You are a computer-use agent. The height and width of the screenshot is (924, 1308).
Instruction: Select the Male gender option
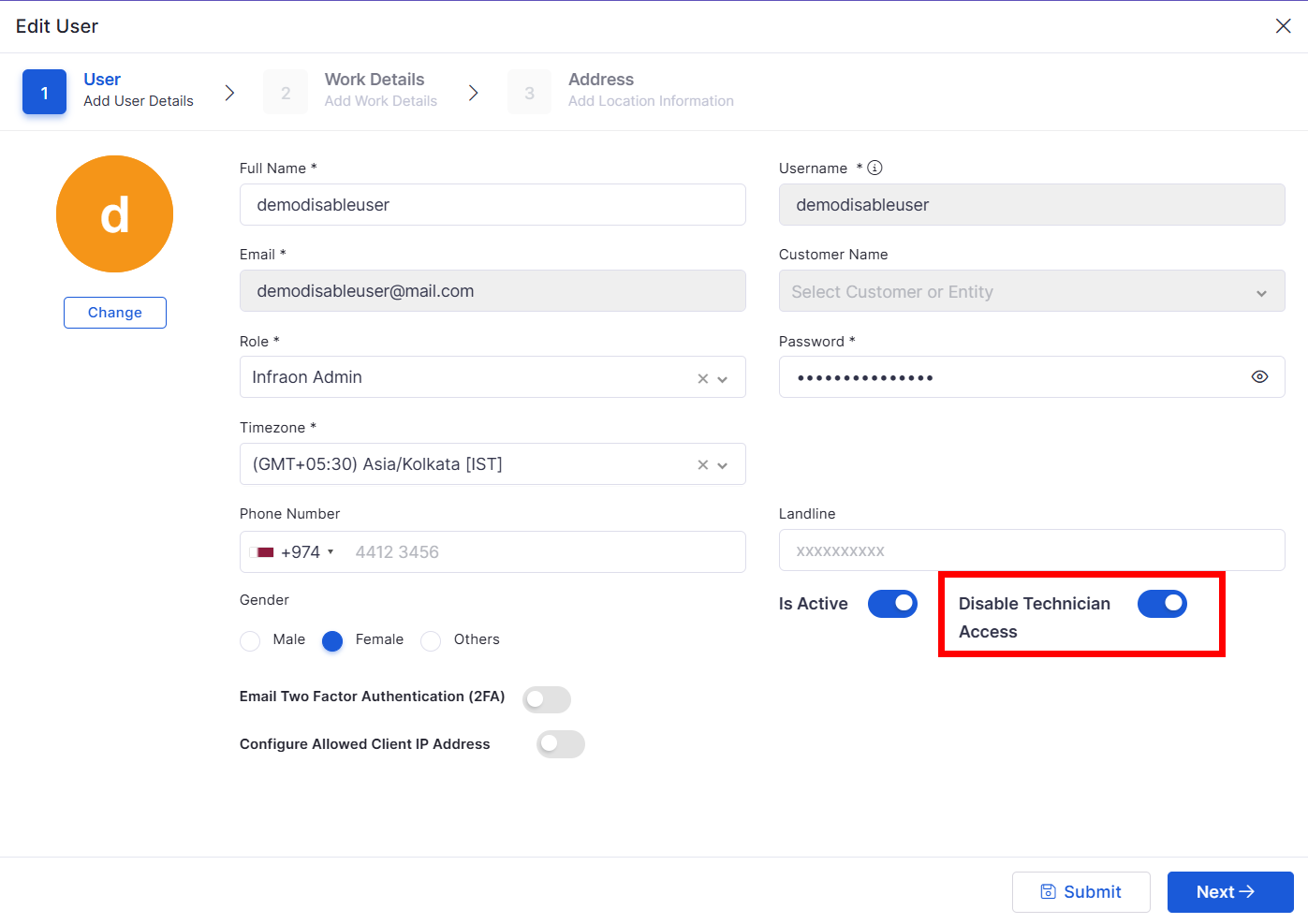[x=250, y=640]
